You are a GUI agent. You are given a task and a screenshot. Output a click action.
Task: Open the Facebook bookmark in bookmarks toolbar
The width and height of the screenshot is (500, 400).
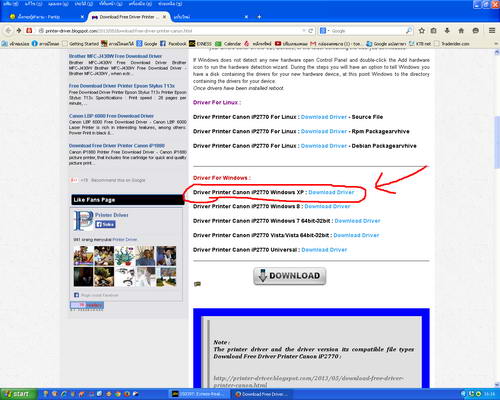coord(173,44)
